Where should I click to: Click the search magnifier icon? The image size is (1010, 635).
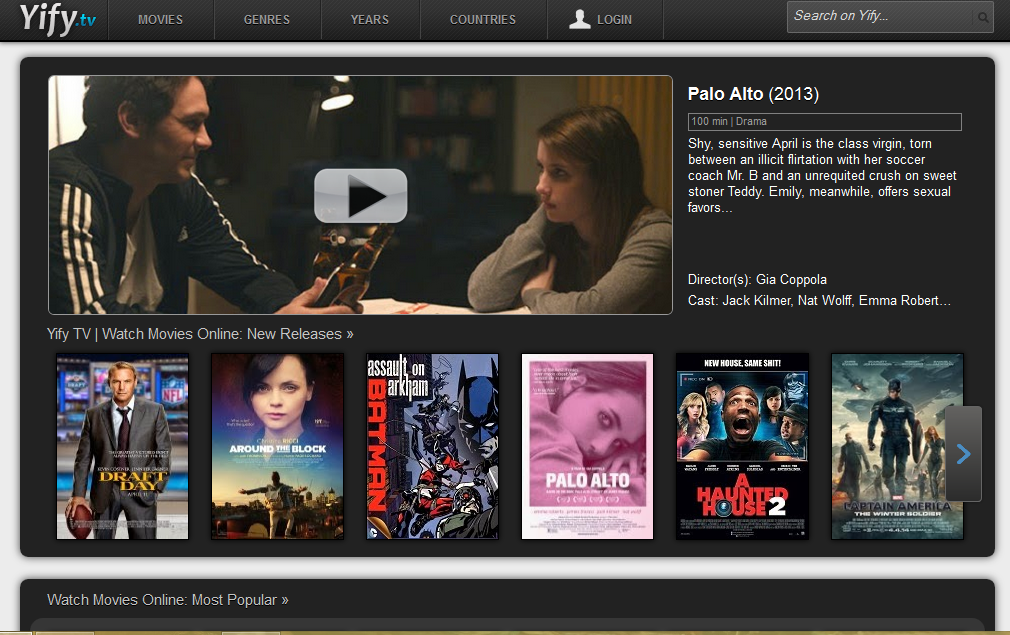pyautogui.click(x=981, y=17)
